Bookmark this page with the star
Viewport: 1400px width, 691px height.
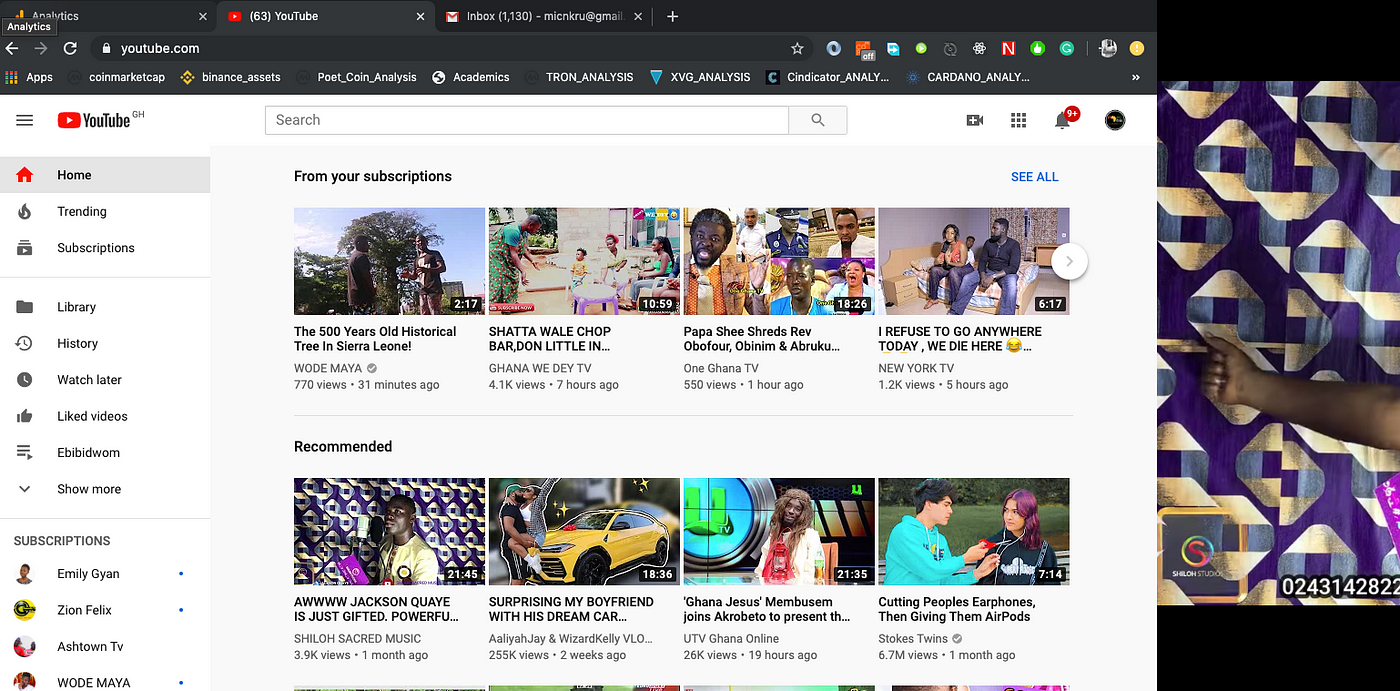[797, 48]
